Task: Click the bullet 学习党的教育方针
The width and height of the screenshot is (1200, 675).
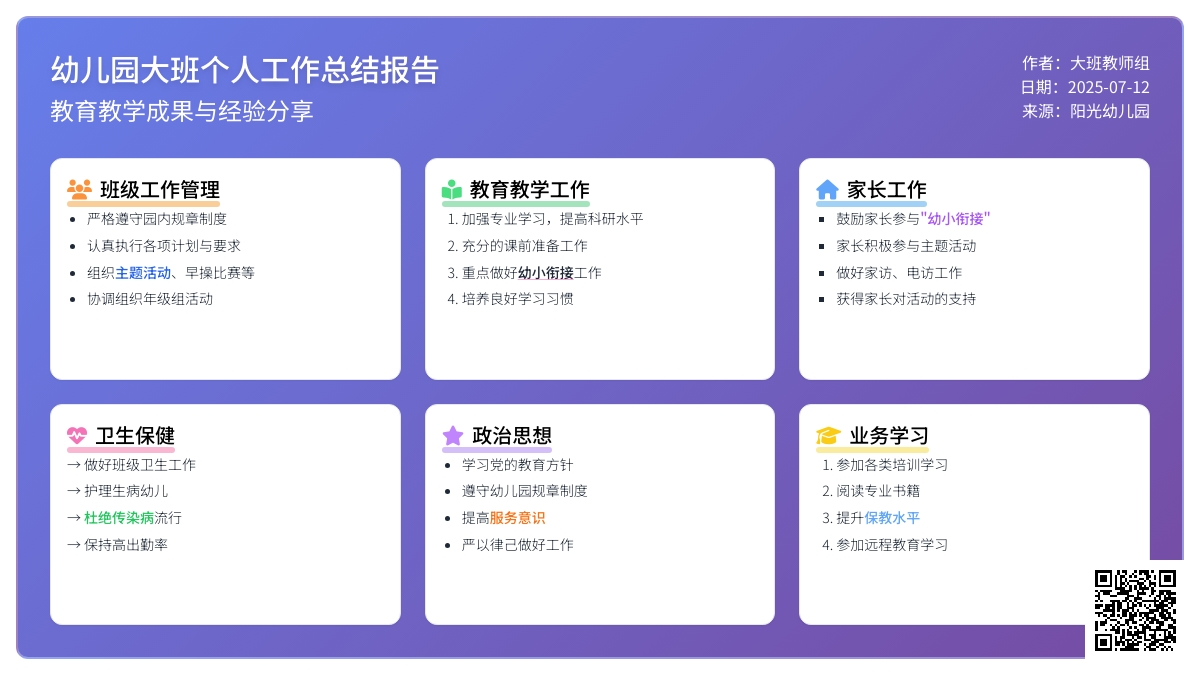Action: pos(518,464)
